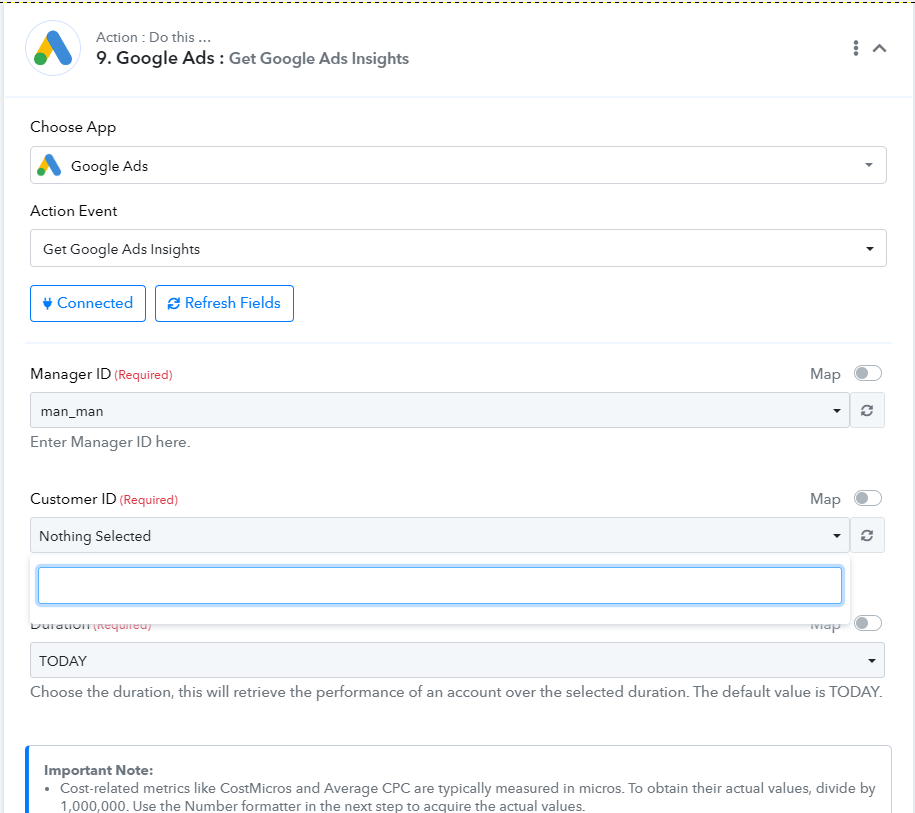915x813 pixels.
Task: Open the Customer ID Nothing Selected dropdown
Action: 439,535
